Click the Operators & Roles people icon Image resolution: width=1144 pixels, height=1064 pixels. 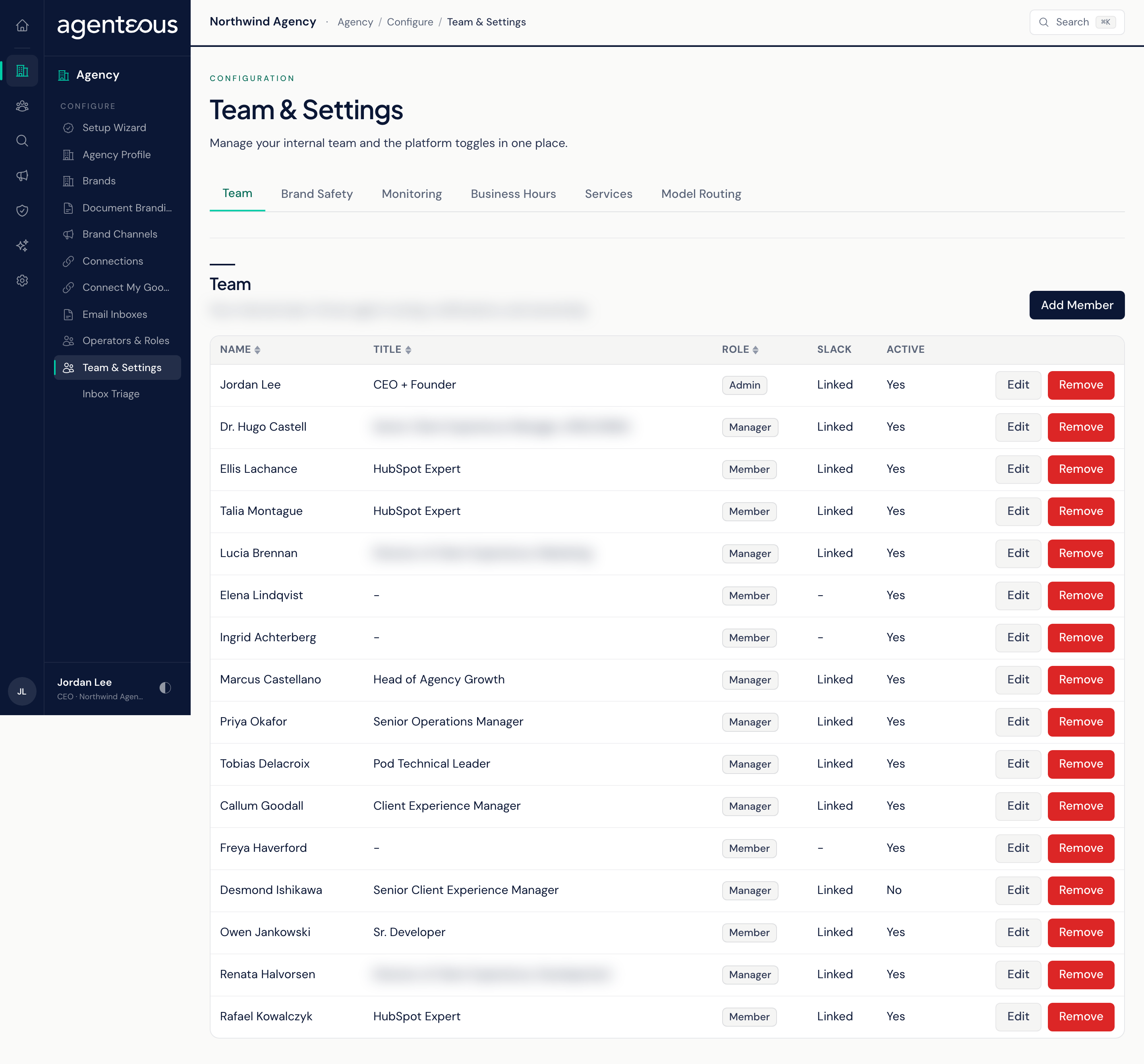tap(68, 340)
